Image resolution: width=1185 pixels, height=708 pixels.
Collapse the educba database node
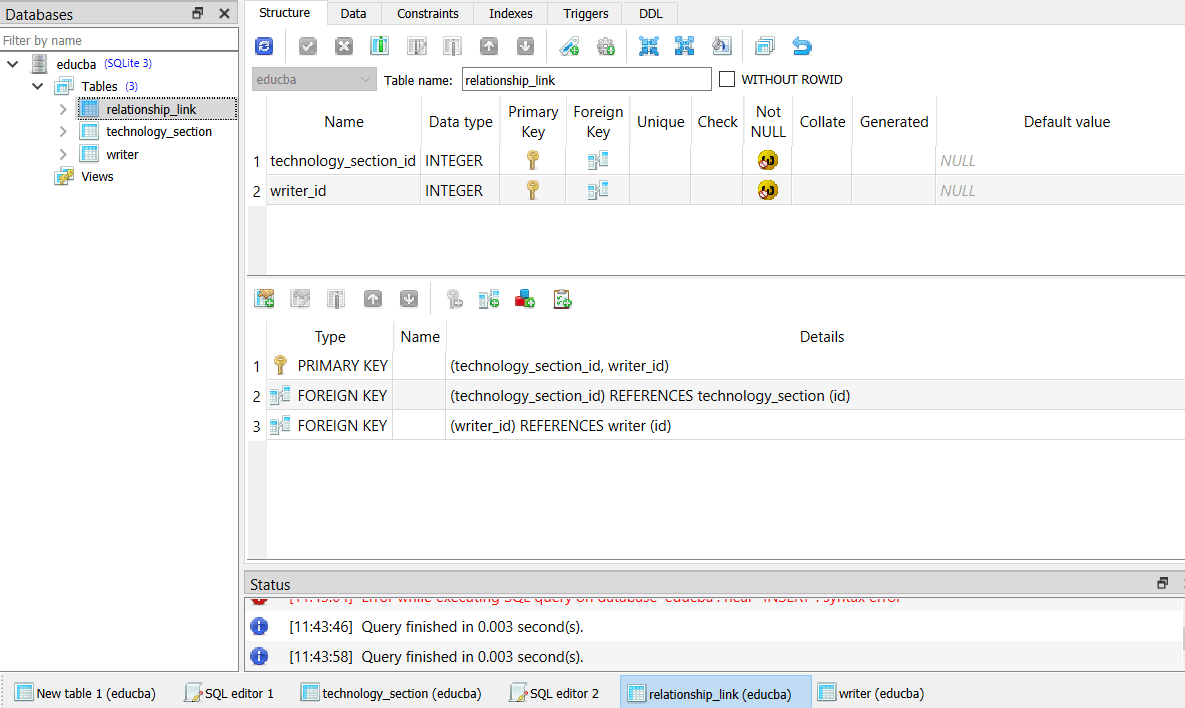point(13,64)
